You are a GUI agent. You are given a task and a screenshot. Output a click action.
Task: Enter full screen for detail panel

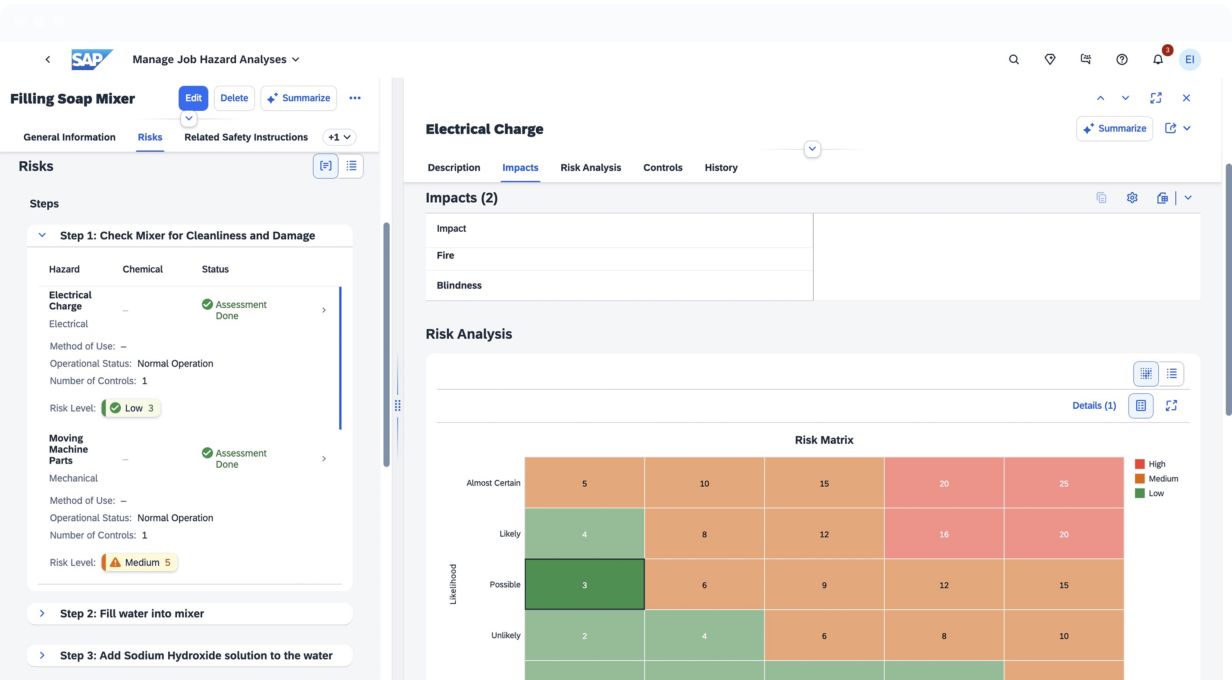tap(1156, 98)
